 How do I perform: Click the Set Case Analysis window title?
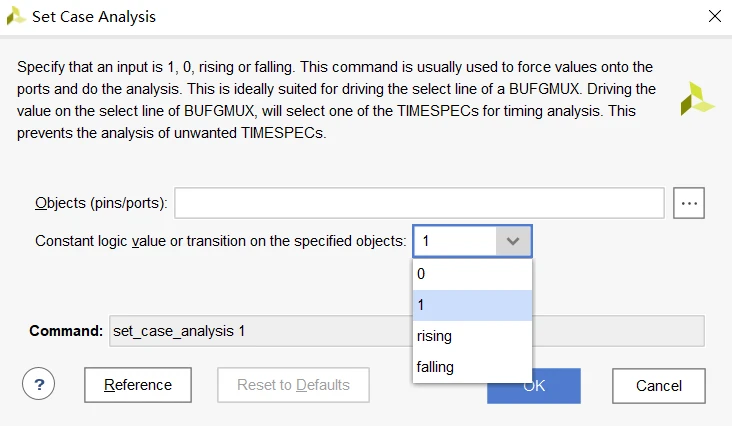(x=97, y=17)
